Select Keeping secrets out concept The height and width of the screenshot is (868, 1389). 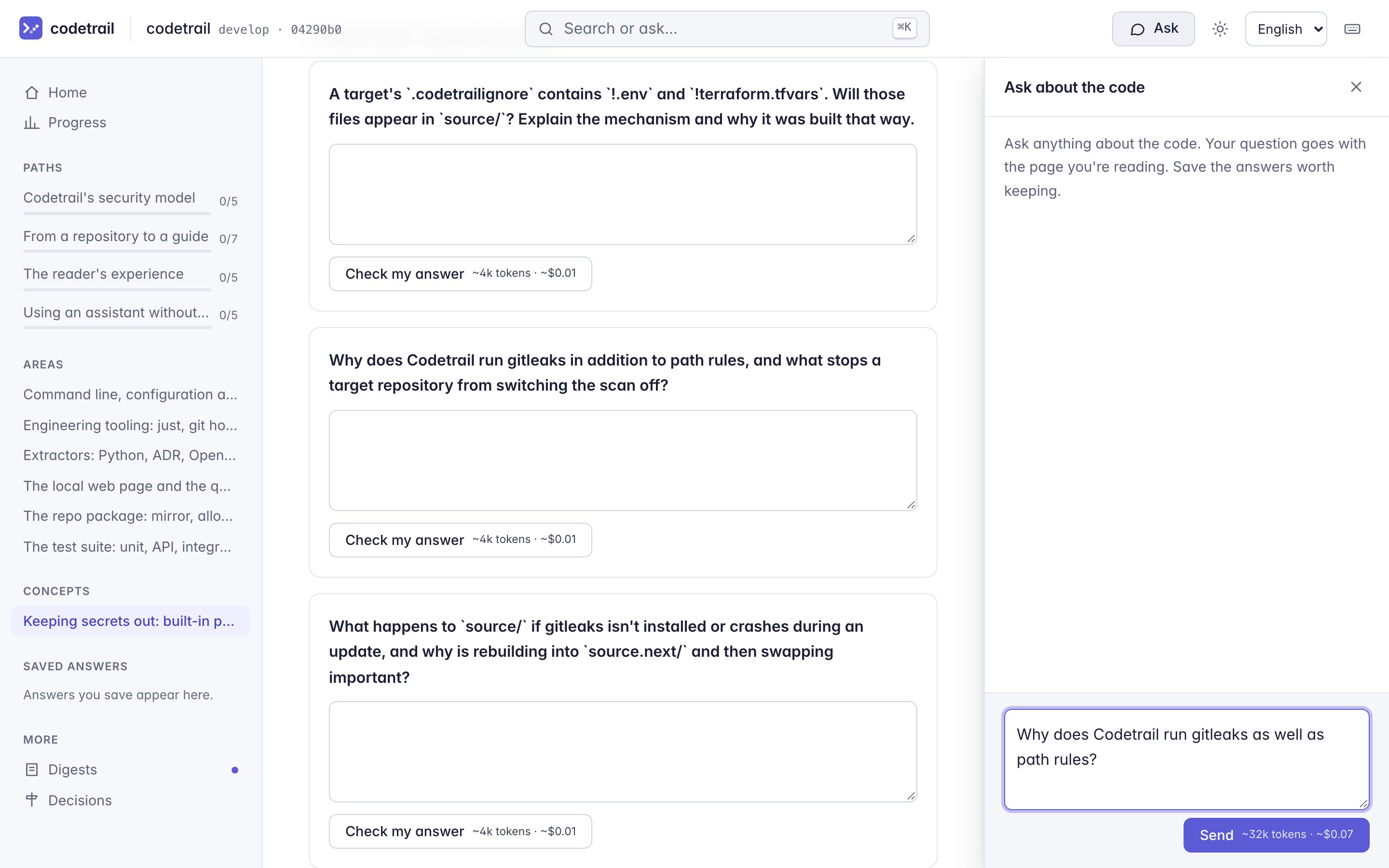tap(130, 621)
